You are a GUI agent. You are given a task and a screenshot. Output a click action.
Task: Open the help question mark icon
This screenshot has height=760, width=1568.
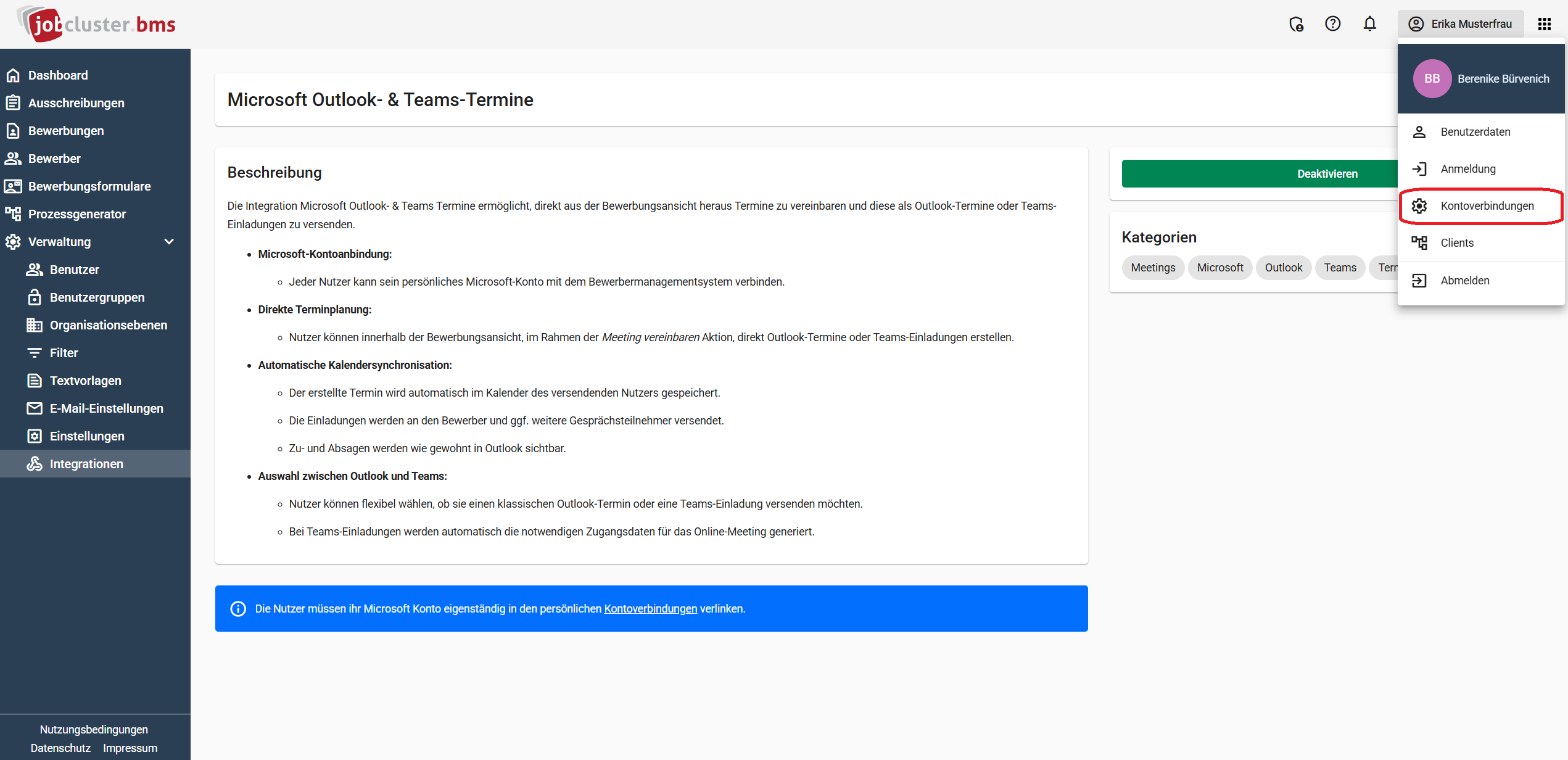1333,24
